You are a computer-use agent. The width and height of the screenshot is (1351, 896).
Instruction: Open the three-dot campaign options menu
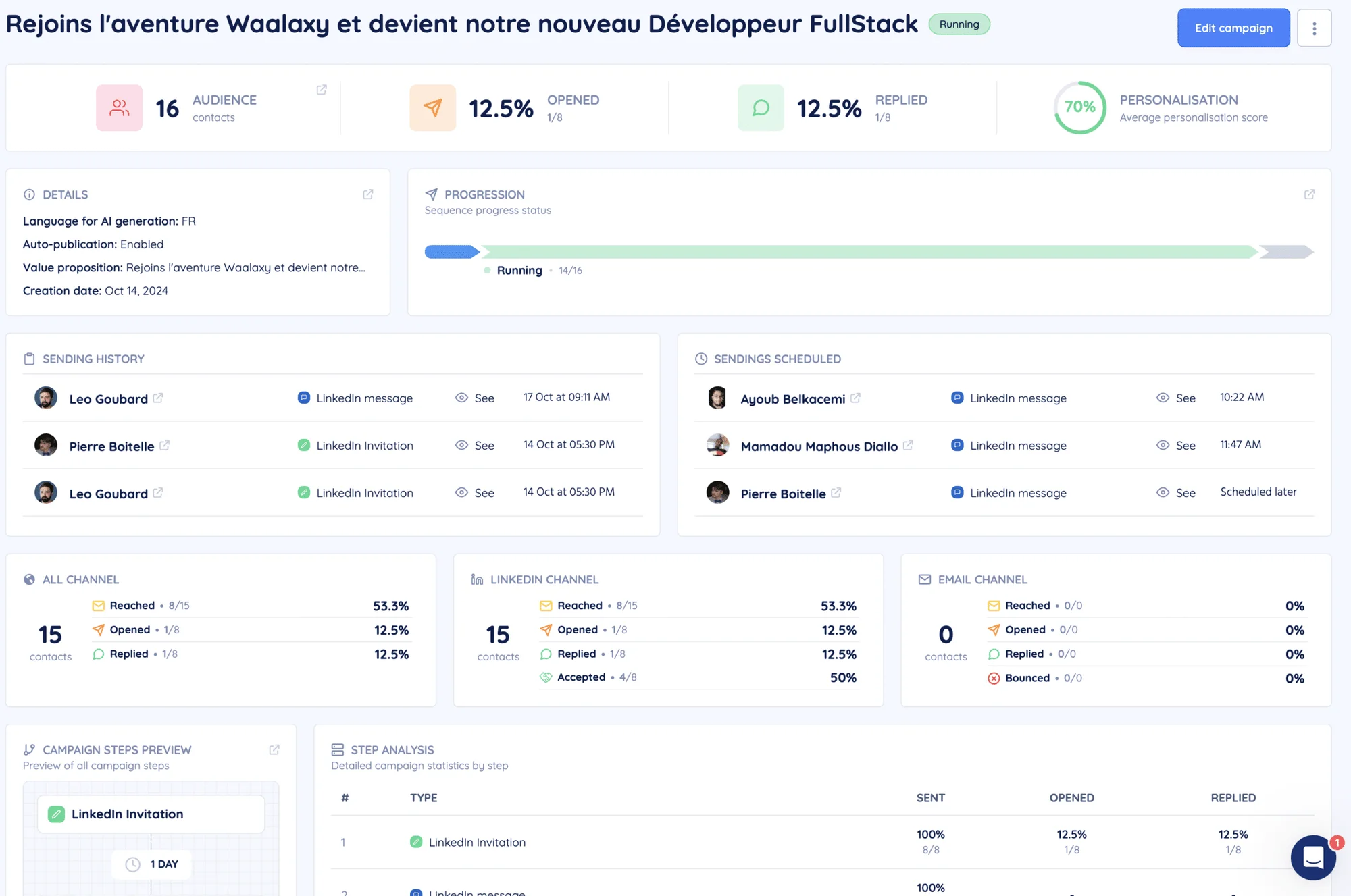[x=1314, y=28]
